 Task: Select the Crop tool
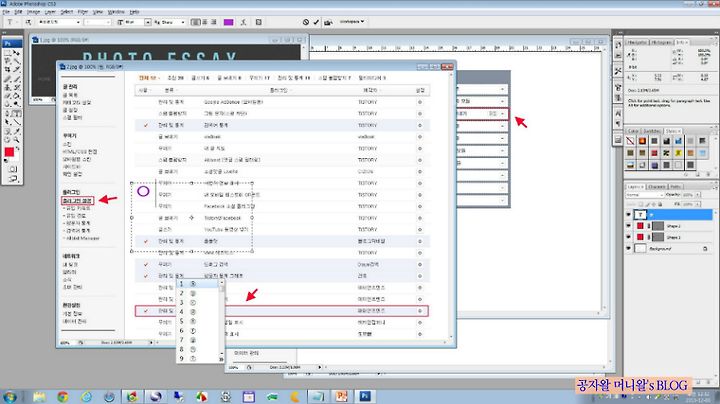pyautogui.click(x=8, y=69)
